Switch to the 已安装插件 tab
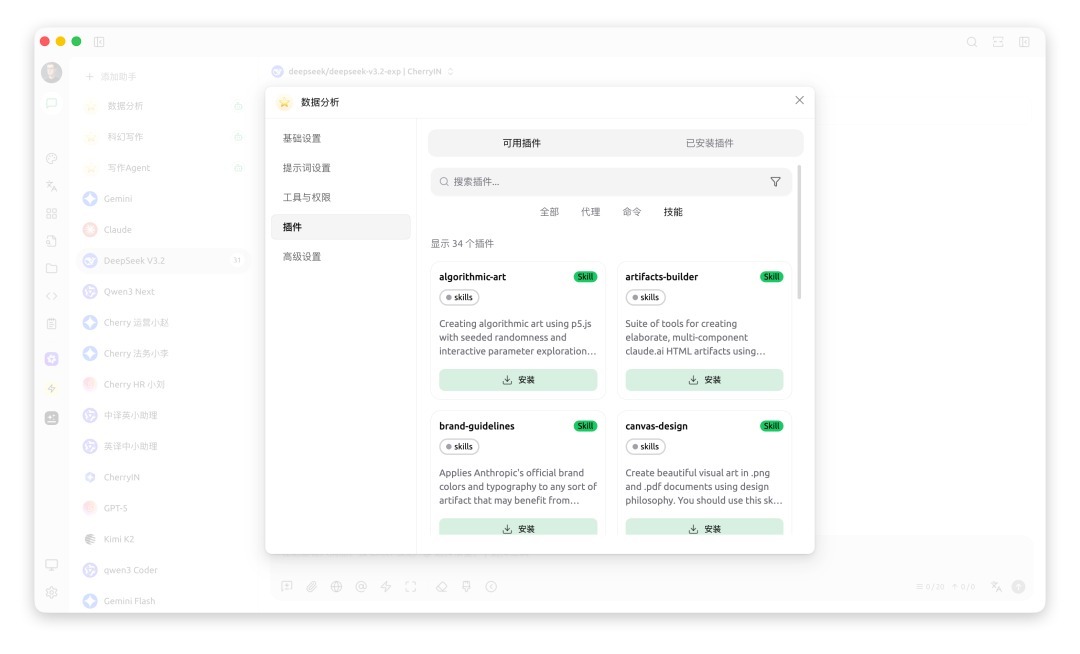This screenshot has width=1080, height=654. pyautogui.click(x=709, y=143)
